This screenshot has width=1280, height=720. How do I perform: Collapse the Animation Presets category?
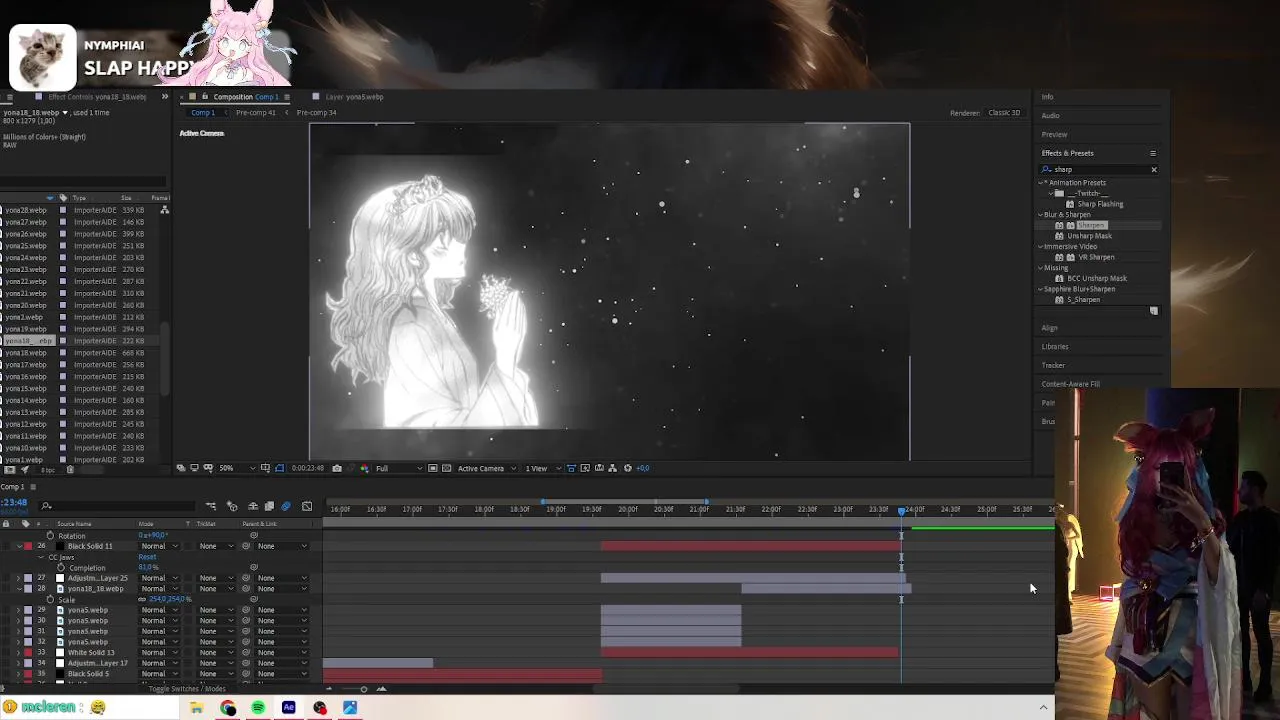(1041, 183)
